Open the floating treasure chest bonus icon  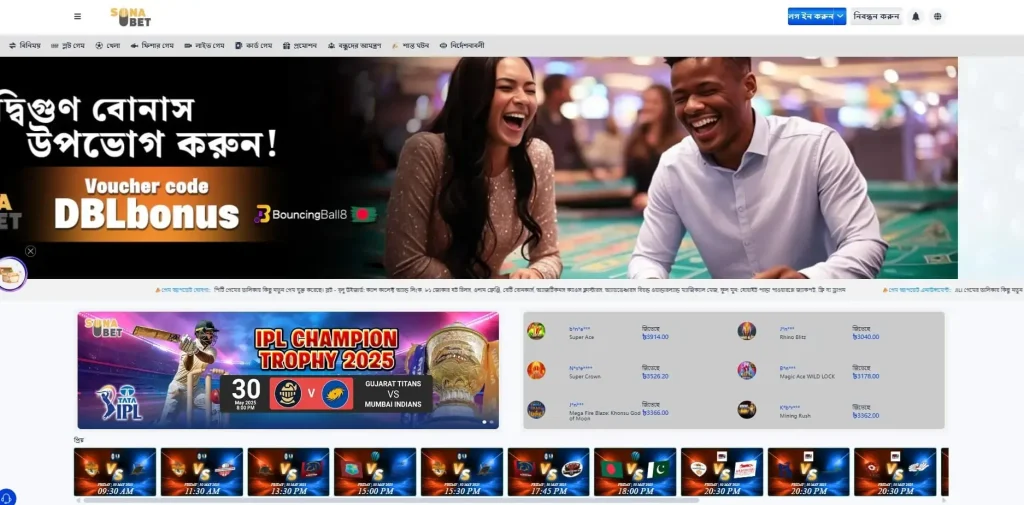12,274
